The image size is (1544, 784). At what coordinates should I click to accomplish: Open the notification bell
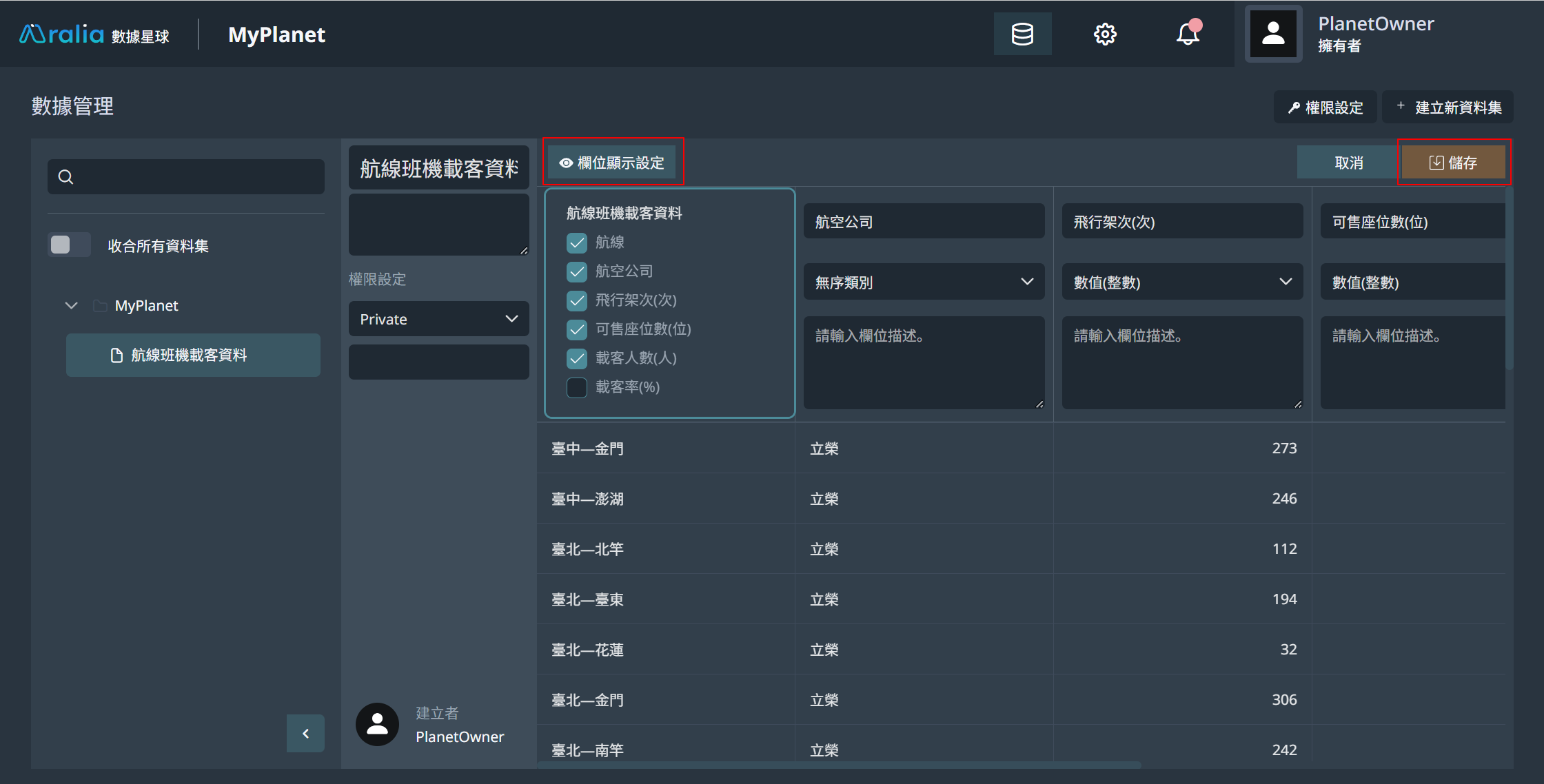point(1188,34)
